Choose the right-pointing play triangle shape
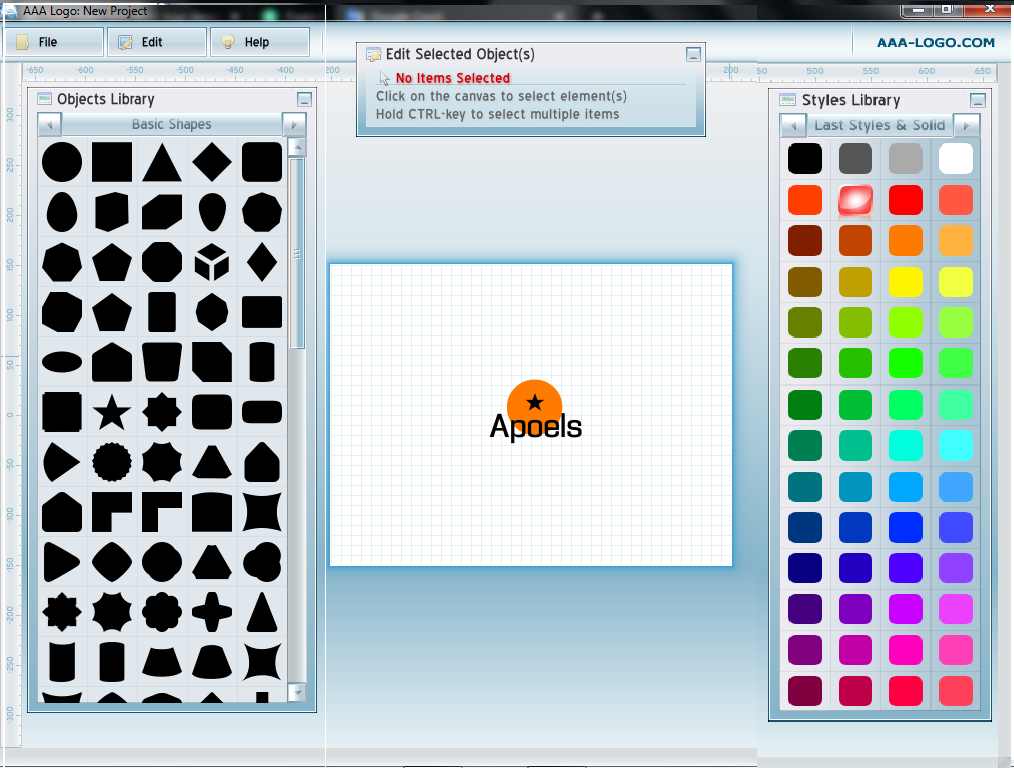This screenshot has width=1014, height=768. tap(60, 561)
